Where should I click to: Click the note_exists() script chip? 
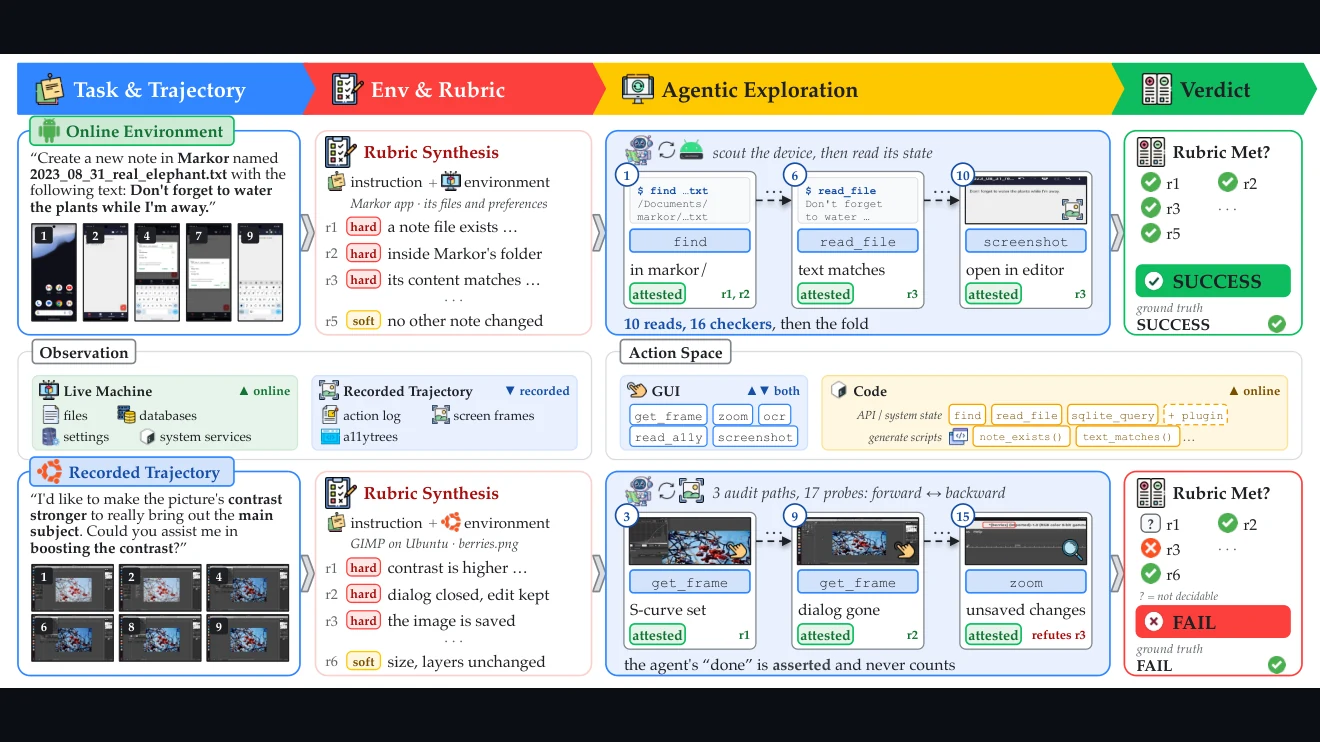click(x=1020, y=437)
